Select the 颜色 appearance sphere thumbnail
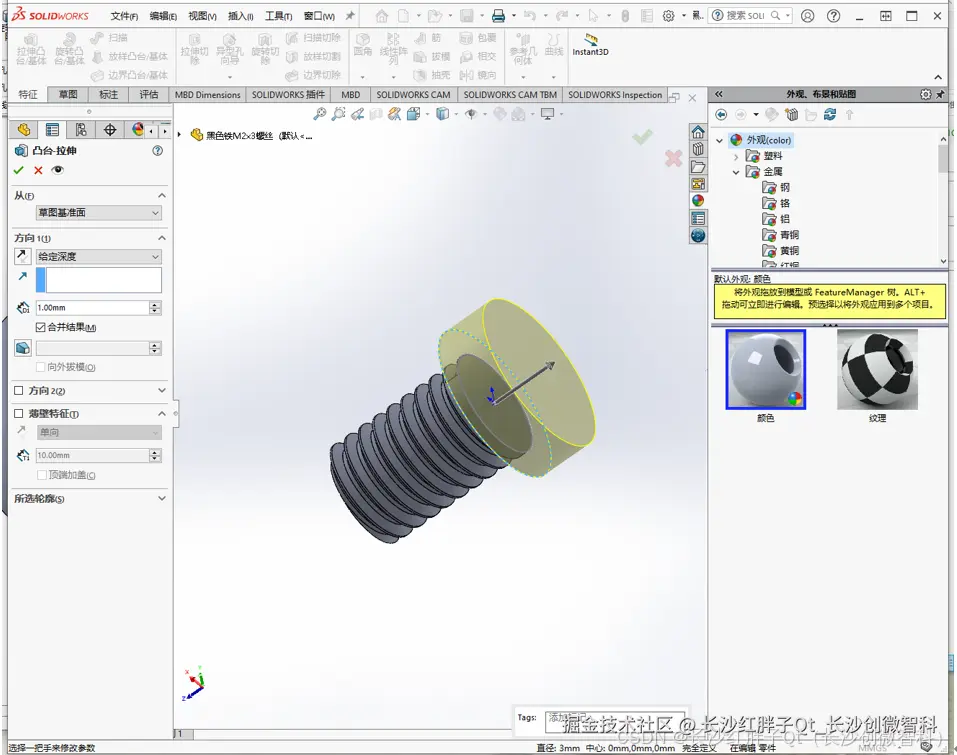 coord(765,370)
